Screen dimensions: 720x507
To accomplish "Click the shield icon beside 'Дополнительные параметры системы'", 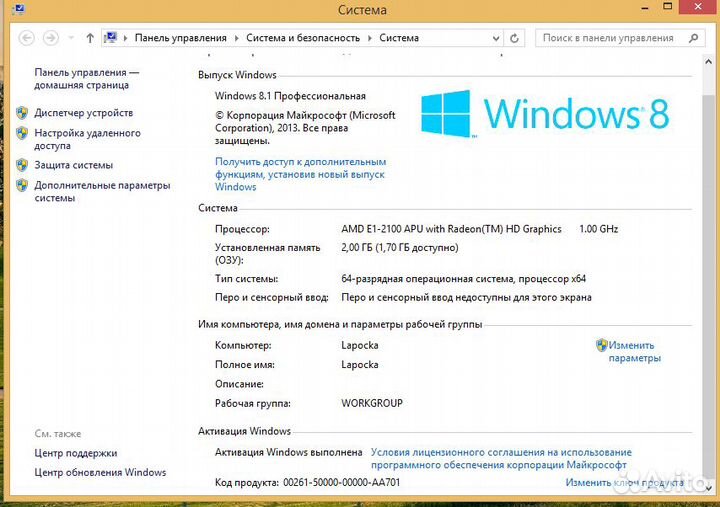I will tap(22, 185).
